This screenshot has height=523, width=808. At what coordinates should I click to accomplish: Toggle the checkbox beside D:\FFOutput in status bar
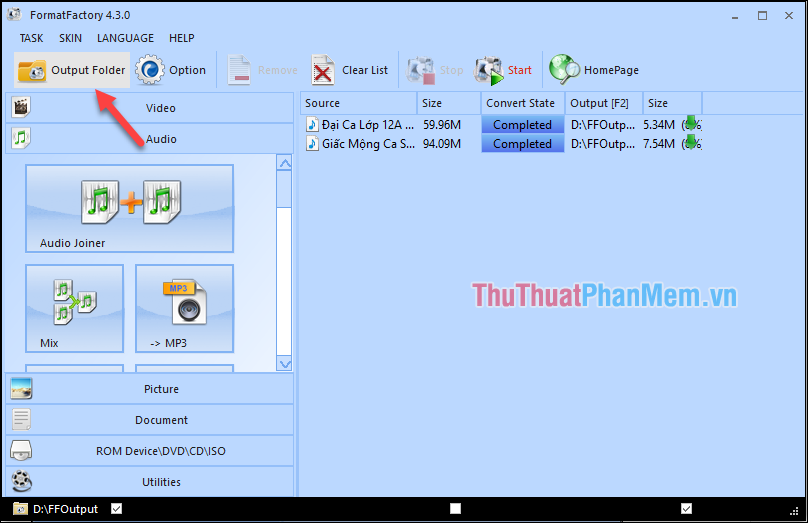coord(117,509)
